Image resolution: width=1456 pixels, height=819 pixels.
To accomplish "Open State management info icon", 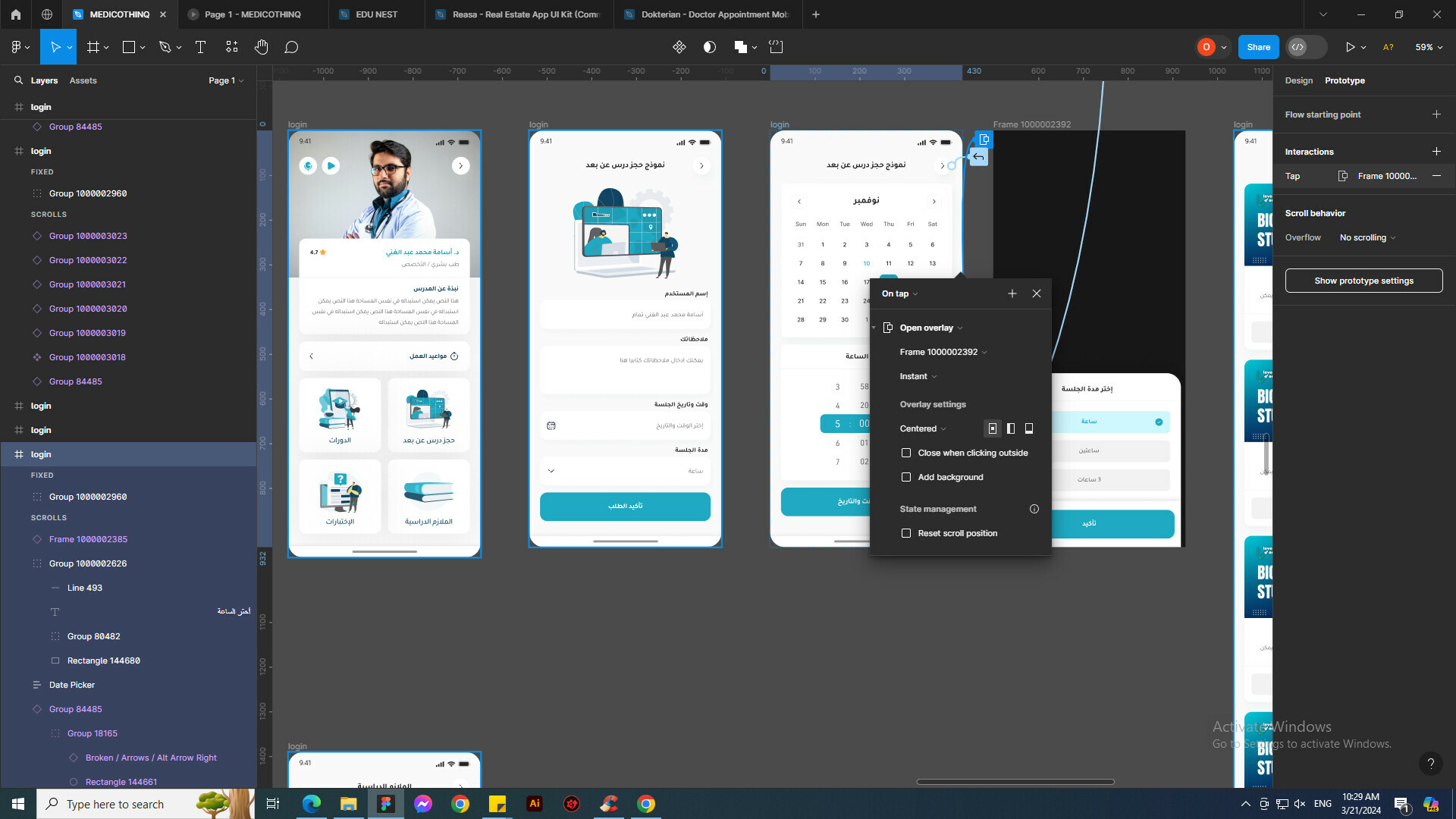I will point(1034,509).
